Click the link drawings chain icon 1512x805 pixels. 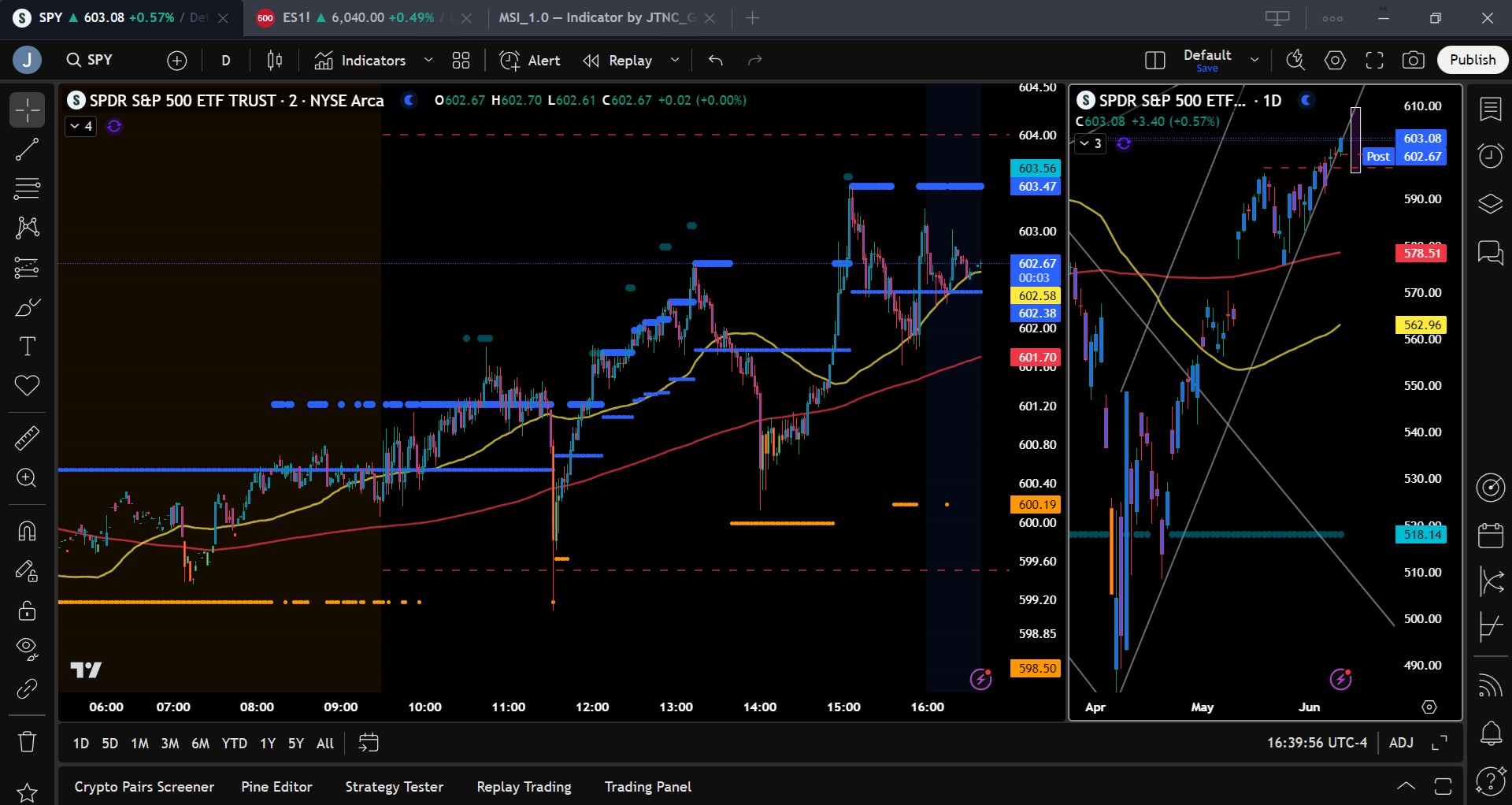coord(27,689)
